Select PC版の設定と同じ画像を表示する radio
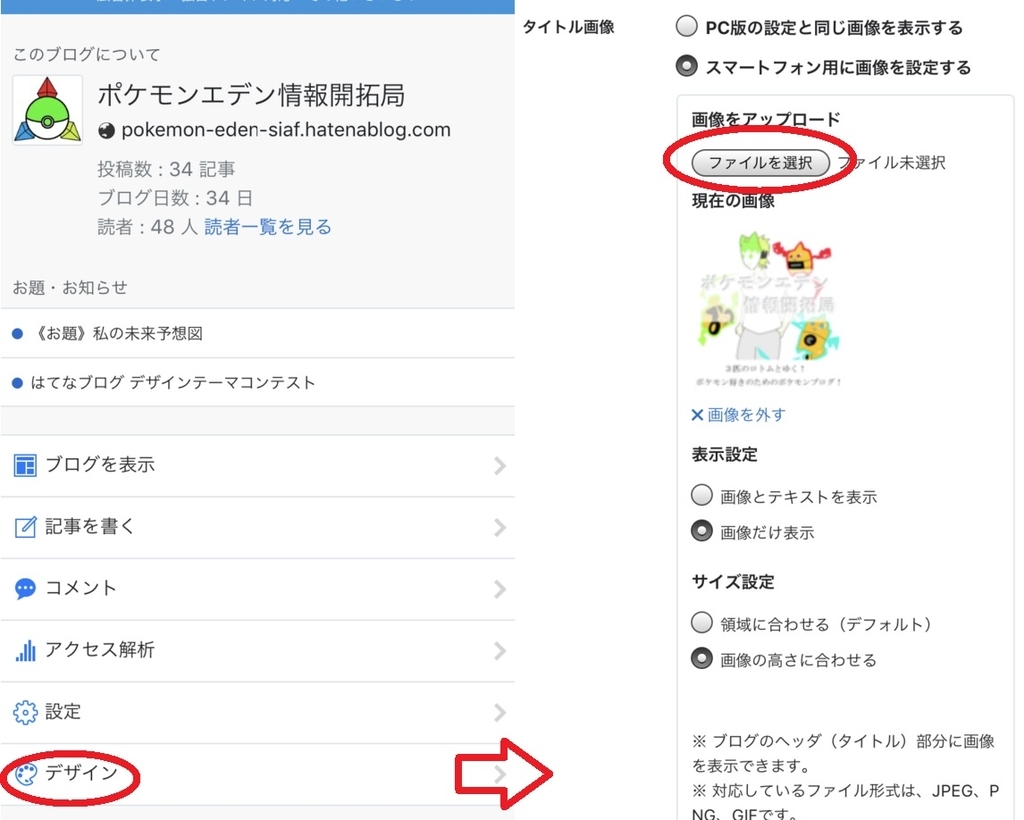 click(x=686, y=27)
